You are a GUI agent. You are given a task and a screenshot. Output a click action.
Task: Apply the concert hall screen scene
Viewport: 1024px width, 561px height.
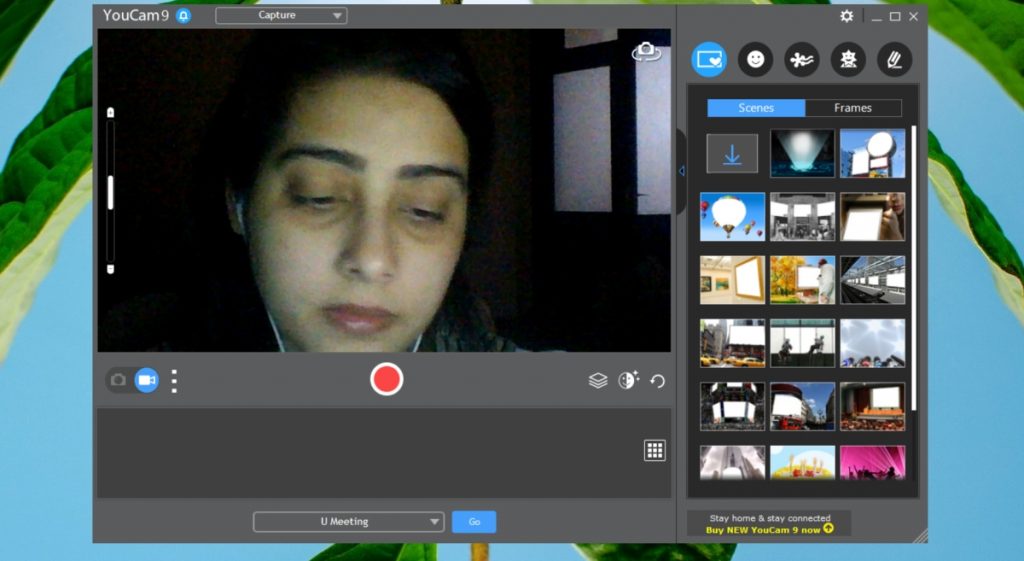[872, 406]
